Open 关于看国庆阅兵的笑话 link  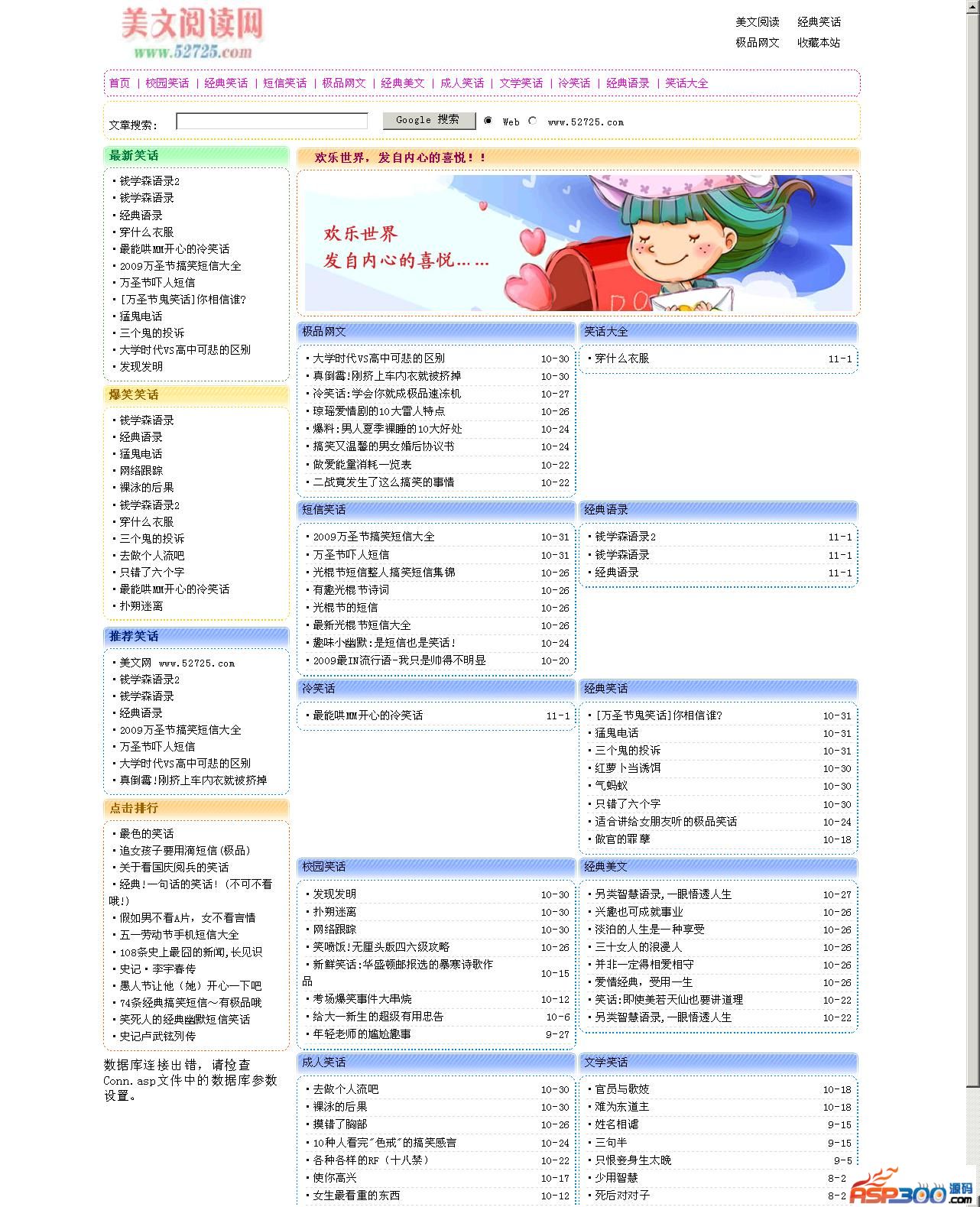(174, 868)
